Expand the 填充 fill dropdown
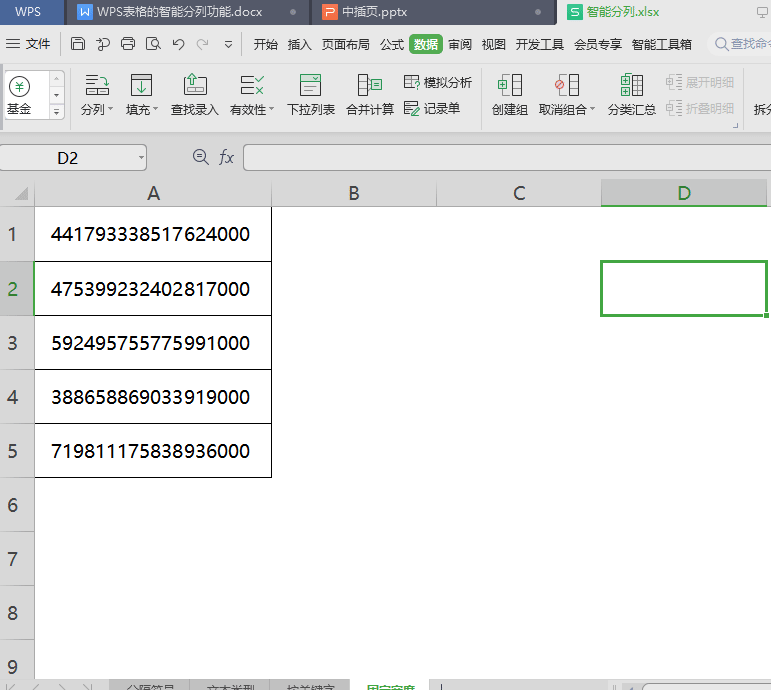 156,110
